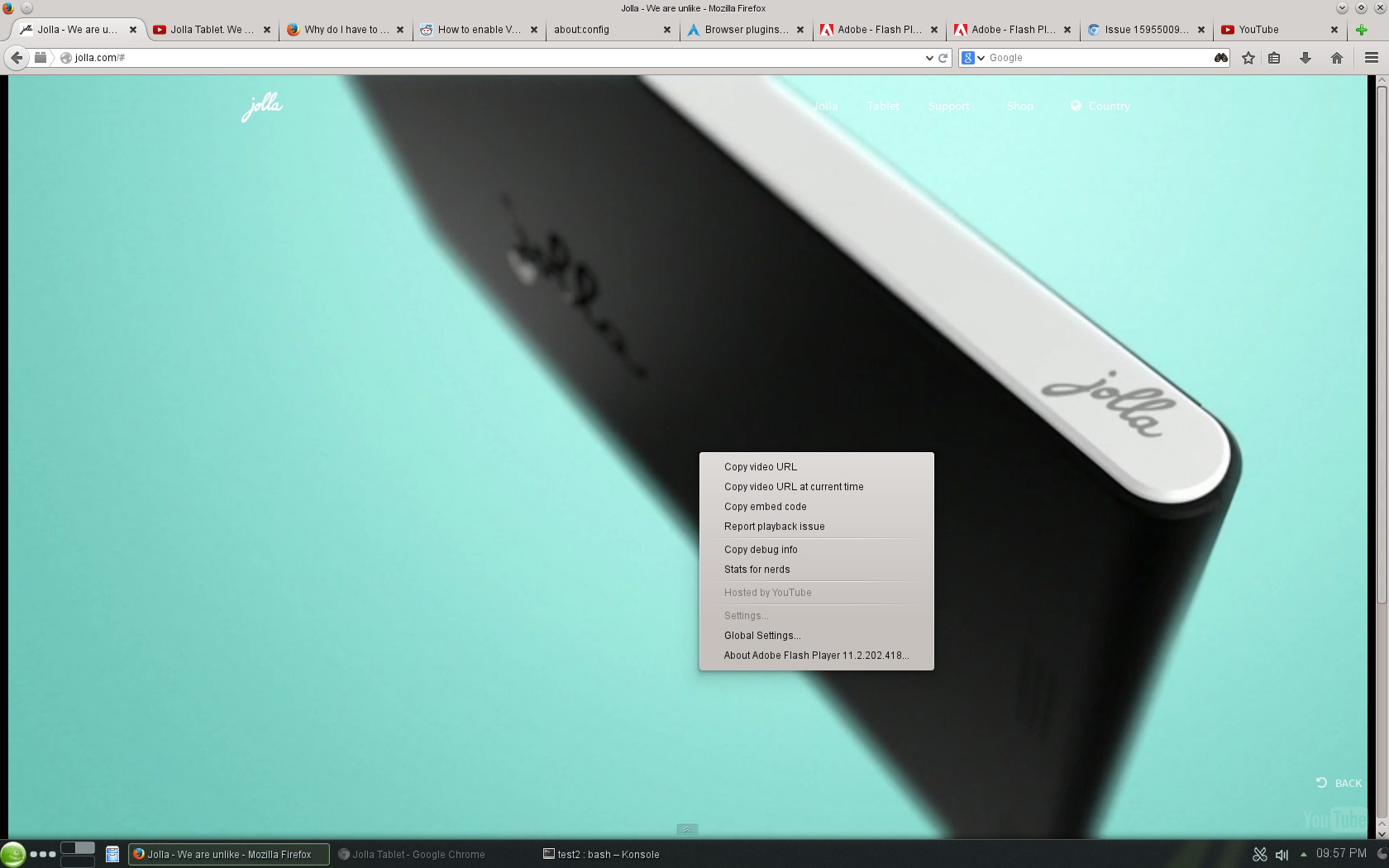Viewport: 1389px width, 868px height.
Task: Close the 'Jolla - We are u...' tab
Action: point(133,30)
